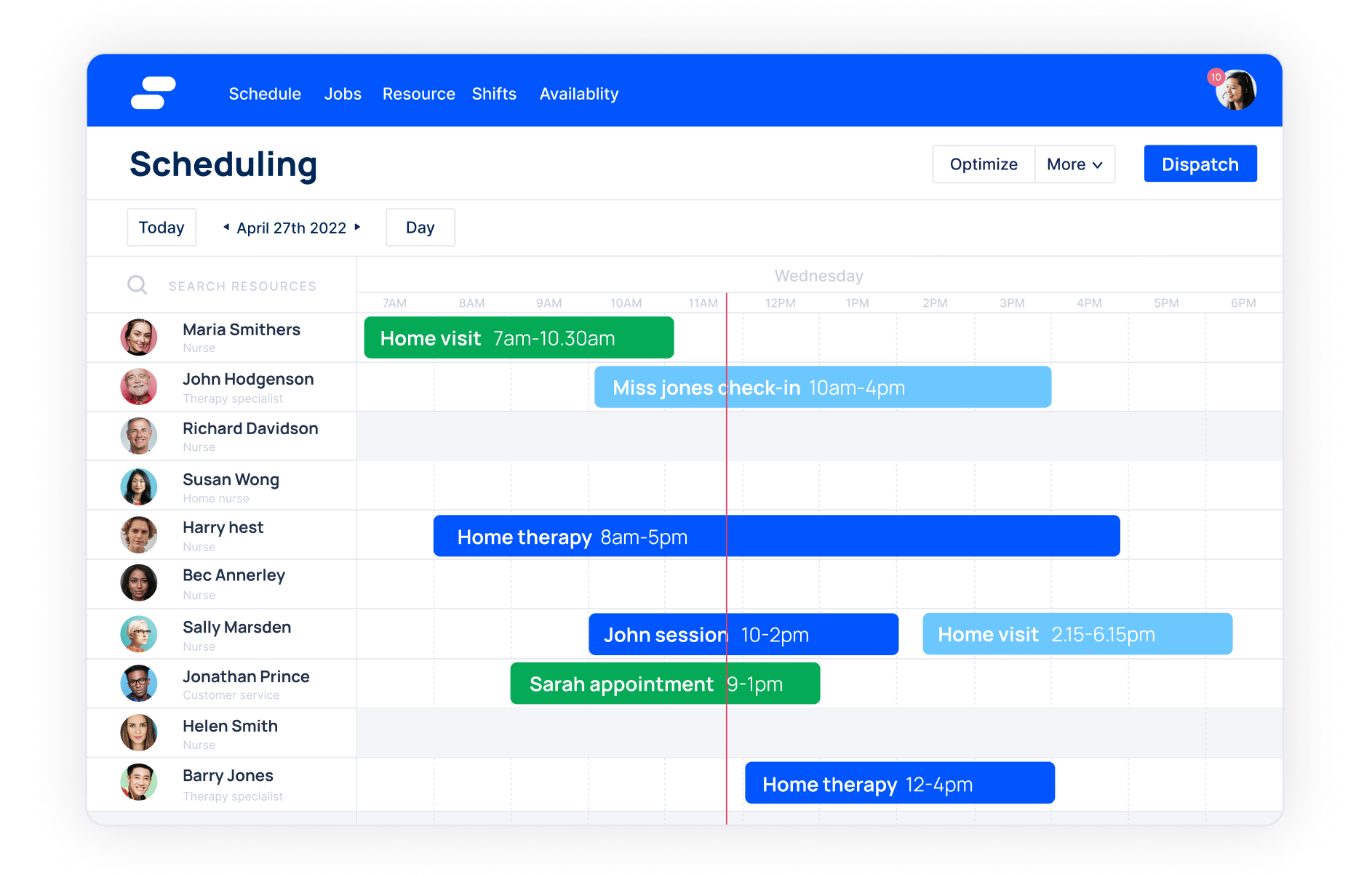Click the Maria Smithers name
Image resolution: width=1372 pixels, height=877 pixels.
(x=242, y=329)
